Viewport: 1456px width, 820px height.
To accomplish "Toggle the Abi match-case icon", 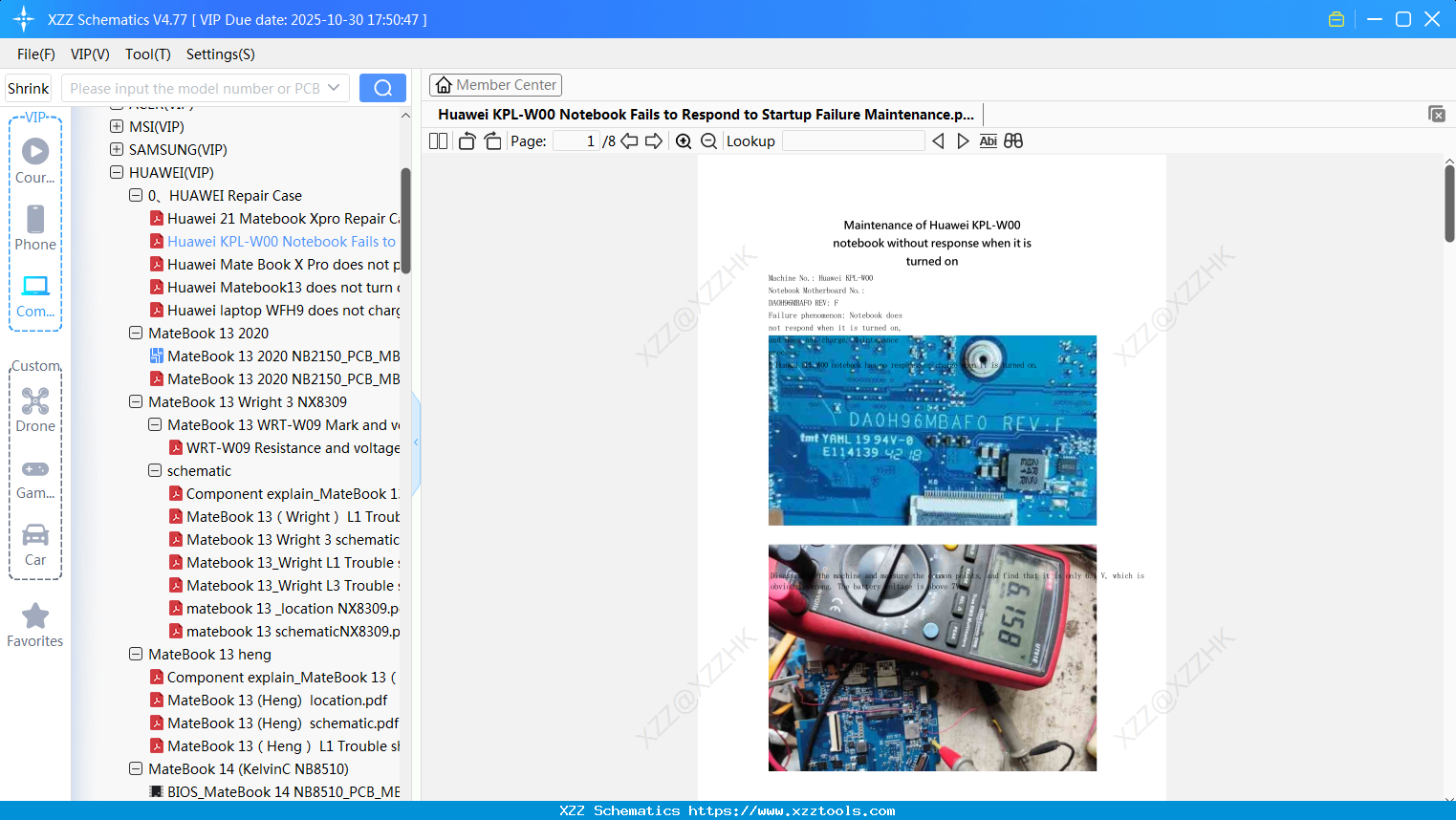I will pyautogui.click(x=989, y=141).
